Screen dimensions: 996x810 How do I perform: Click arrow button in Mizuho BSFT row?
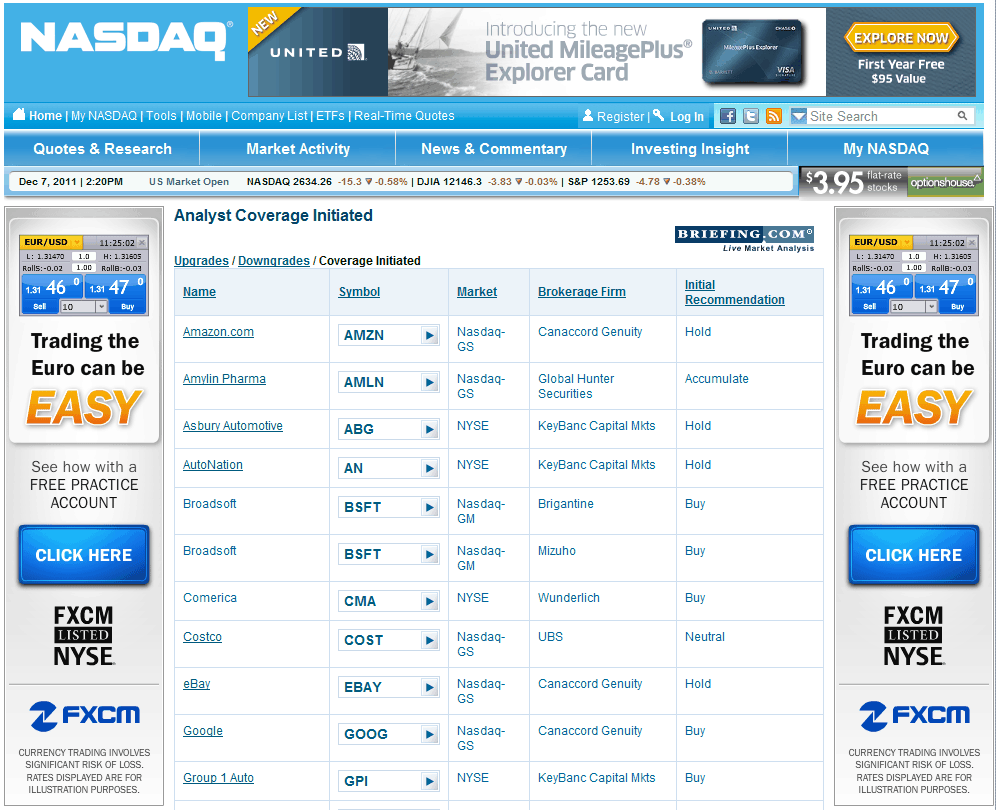point(430,555)
